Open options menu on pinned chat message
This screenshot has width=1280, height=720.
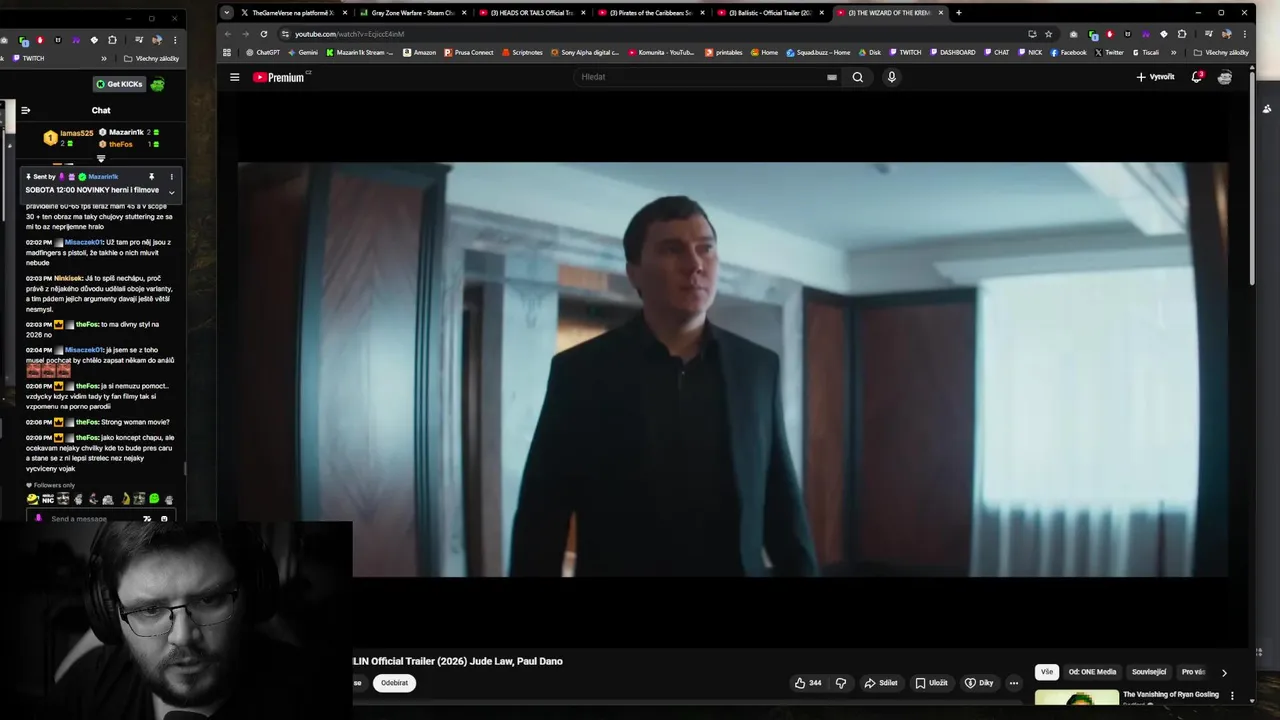(x=171, y=177)
